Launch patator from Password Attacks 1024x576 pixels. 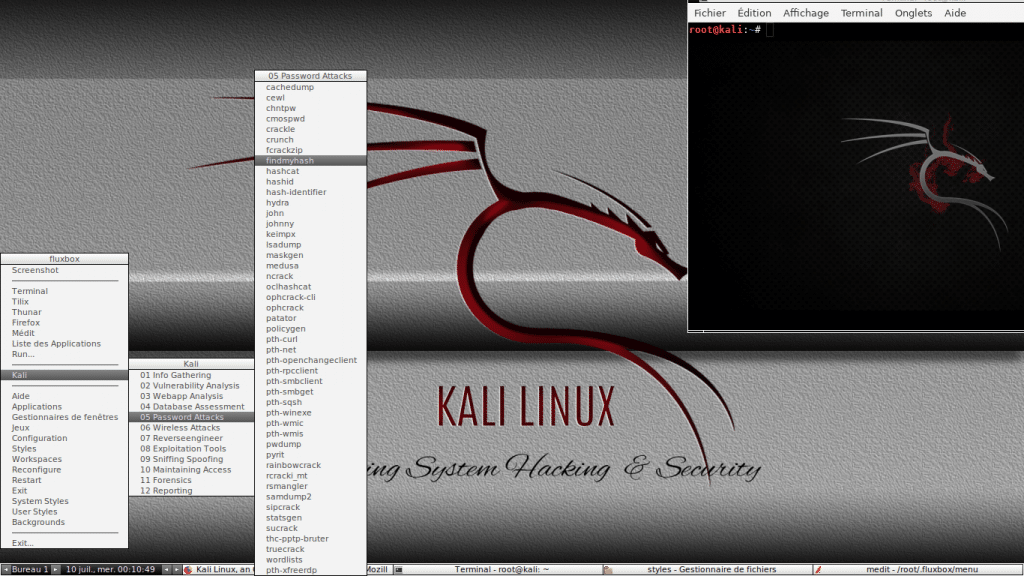coord(310,318)
